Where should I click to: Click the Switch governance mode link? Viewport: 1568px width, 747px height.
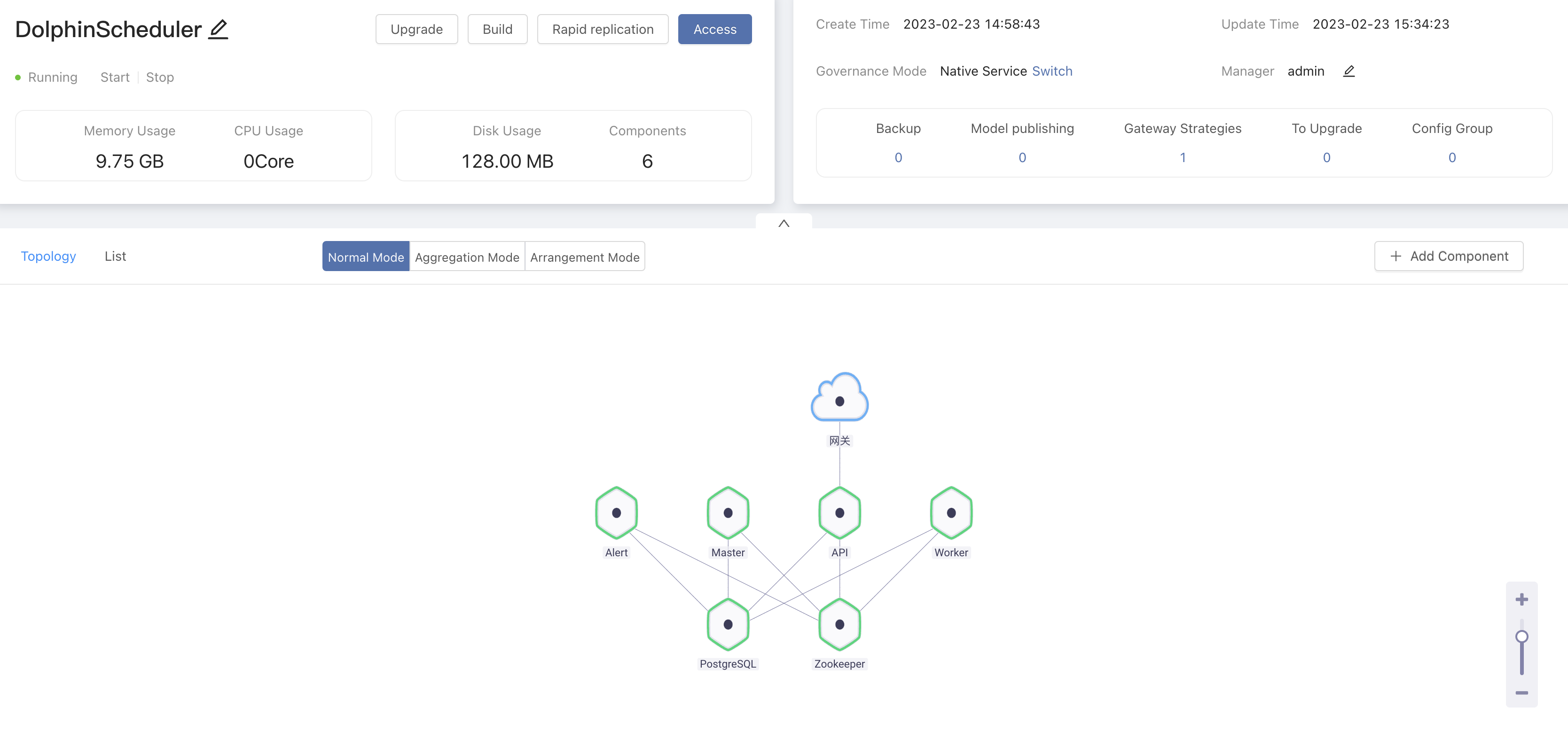tap(1052, 71)
